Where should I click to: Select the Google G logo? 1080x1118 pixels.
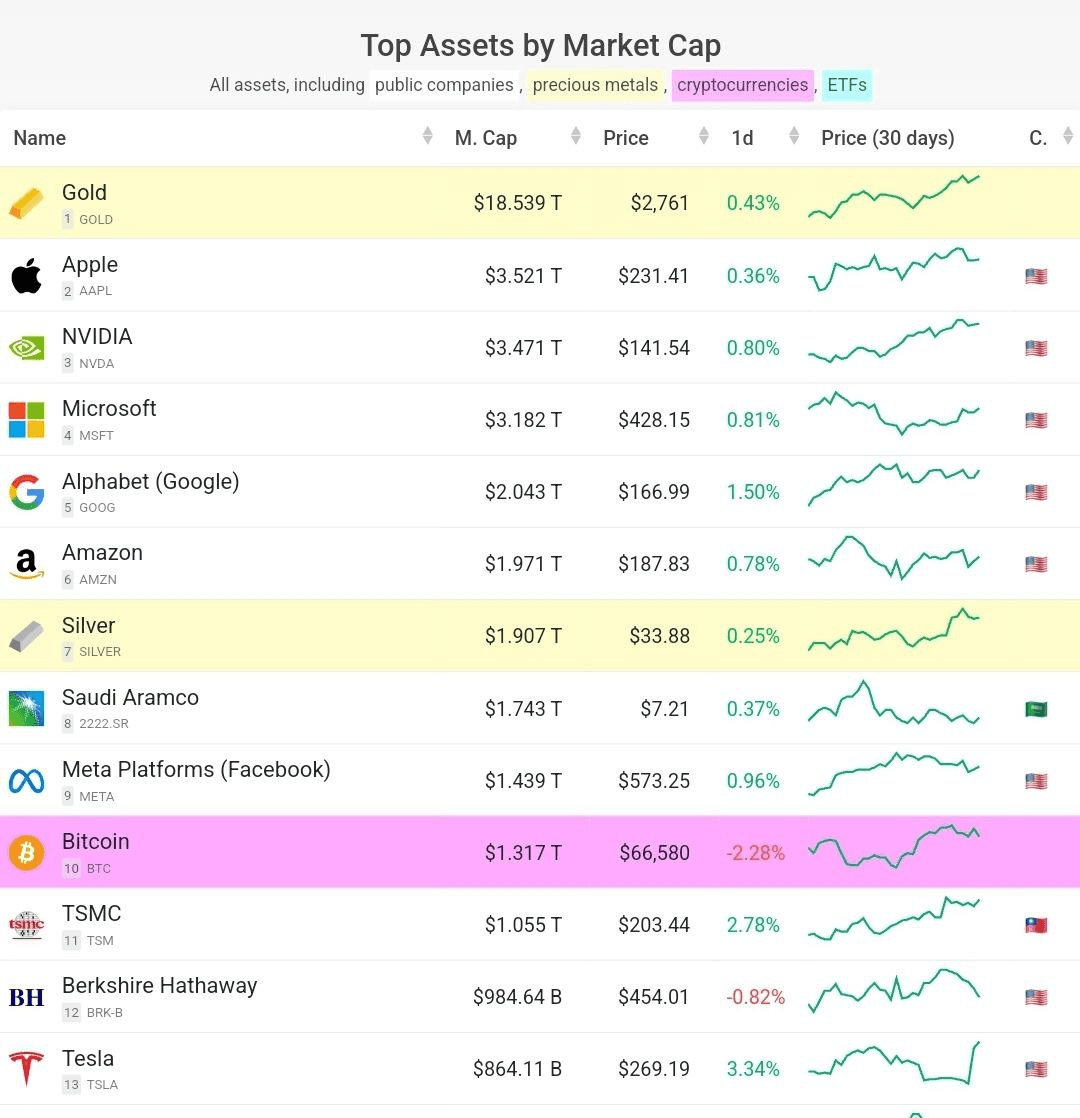[x=26, y=492]
